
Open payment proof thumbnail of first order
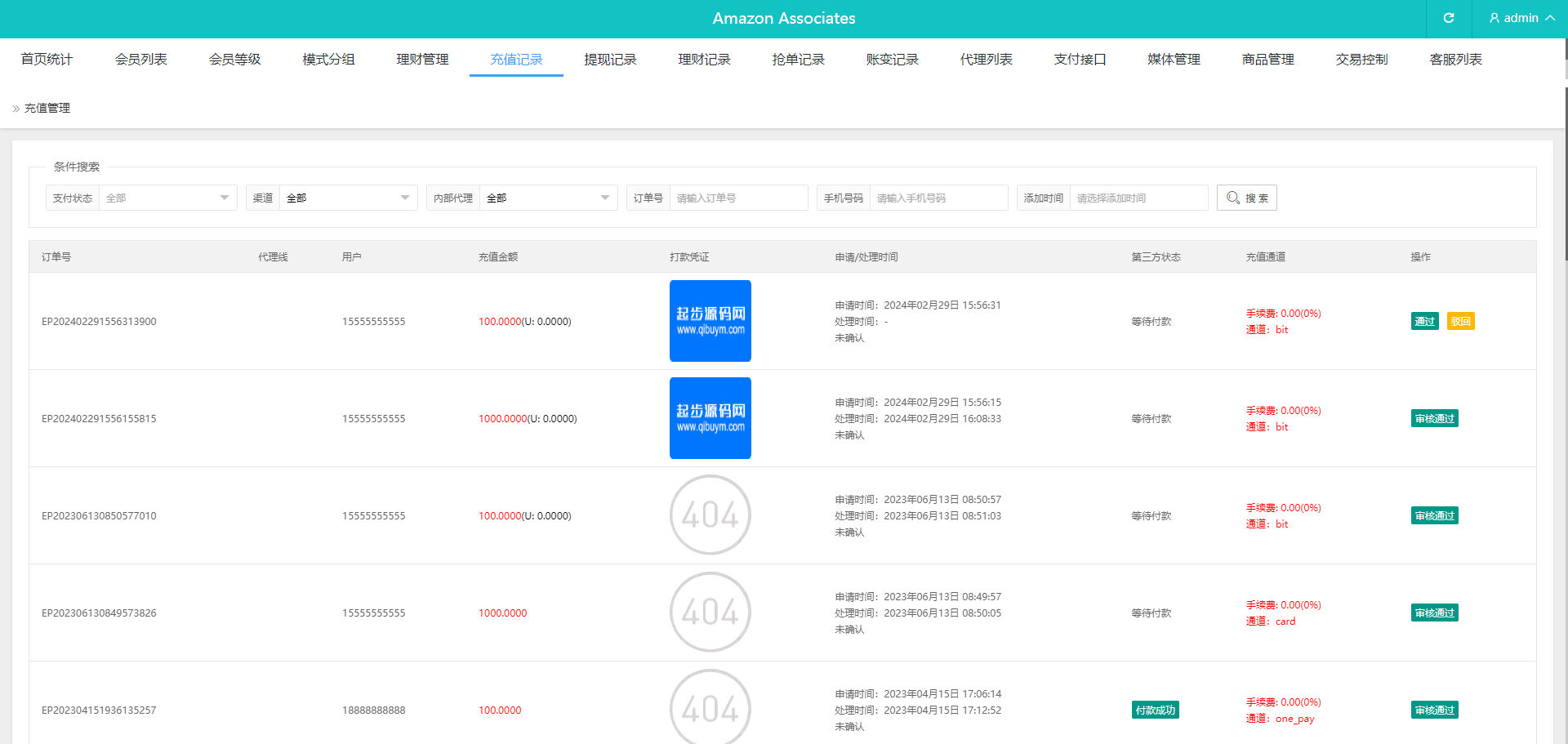click(x=710, y=321)
